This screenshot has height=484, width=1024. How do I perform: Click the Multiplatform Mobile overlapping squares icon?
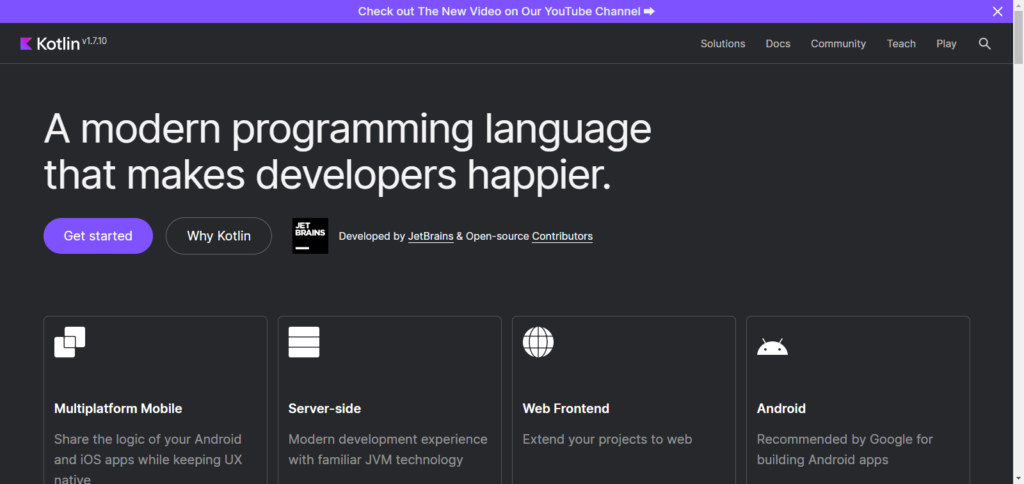coord(70,342)
